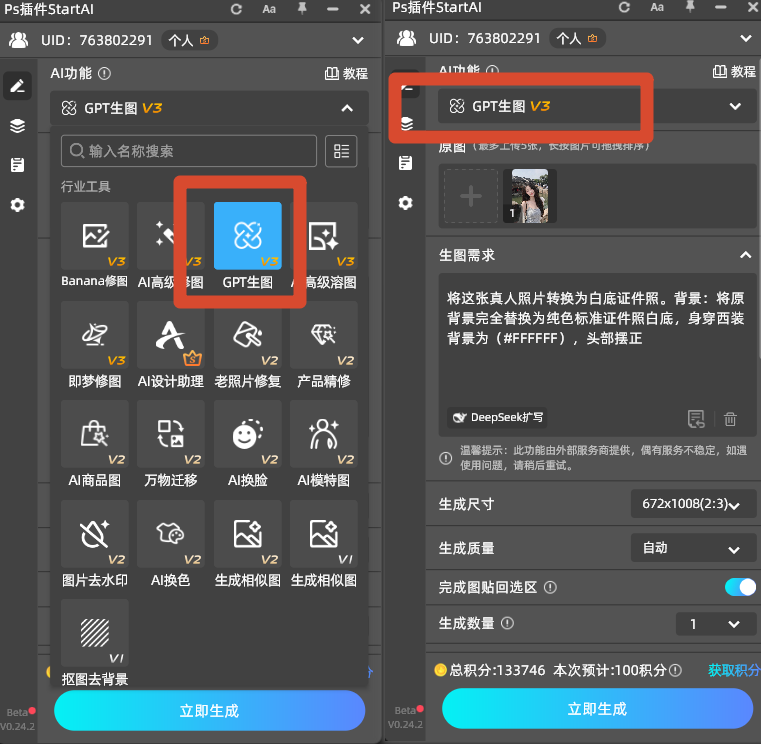761x744 pixels.
Task: Open 教程 link in right panel
Action: 734,71
